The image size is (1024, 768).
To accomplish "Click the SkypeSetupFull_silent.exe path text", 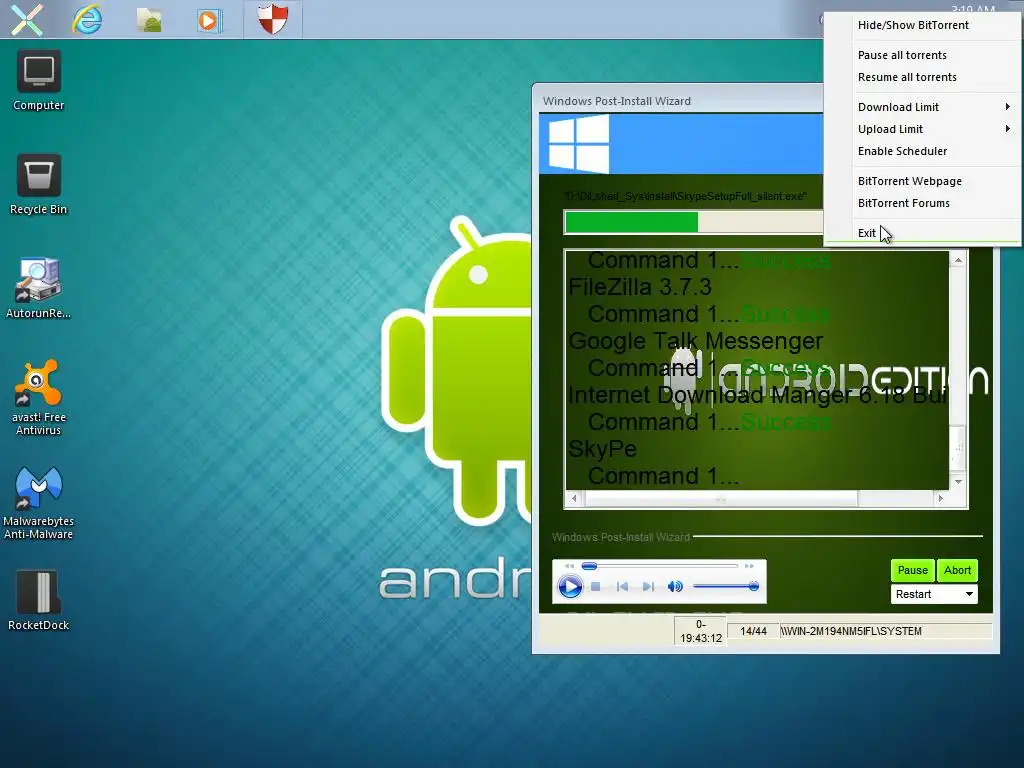I will (x=686, y=196).
